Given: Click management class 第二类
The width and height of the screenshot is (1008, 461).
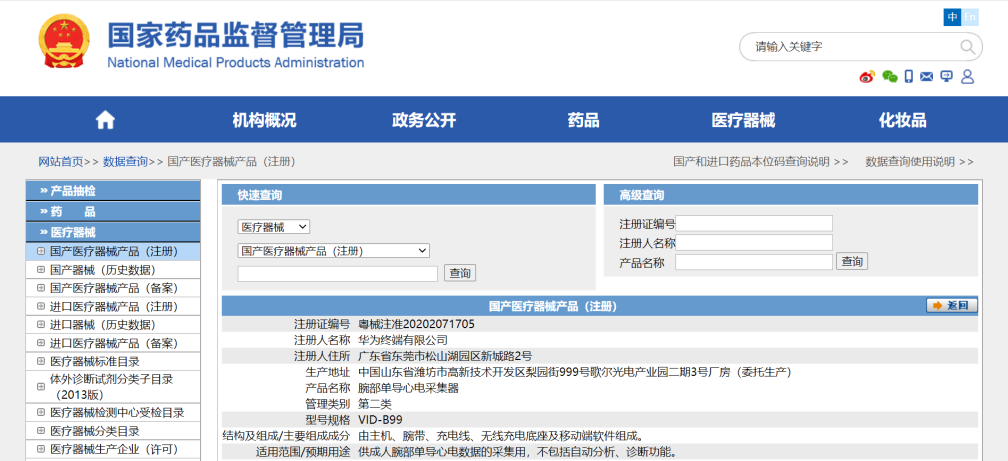Looking at the screenshot, I should click(x=375, y=404).
